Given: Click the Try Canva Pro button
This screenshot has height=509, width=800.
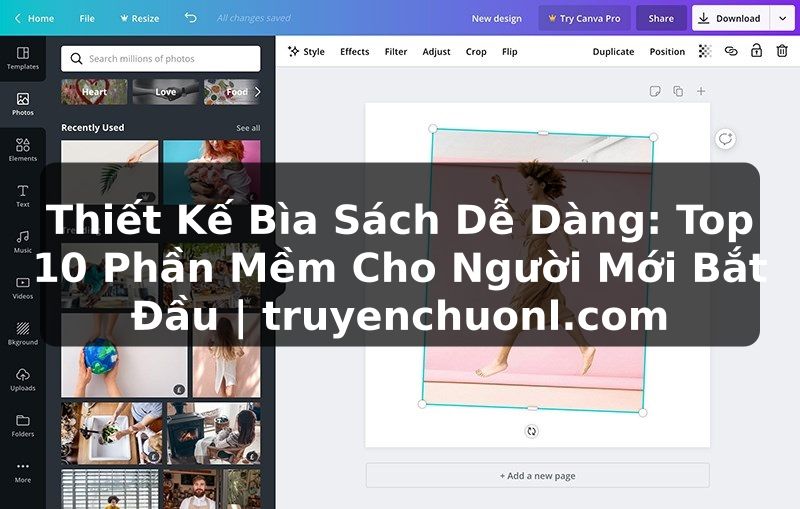Looking at the screenshot, I should click(584, 18).
